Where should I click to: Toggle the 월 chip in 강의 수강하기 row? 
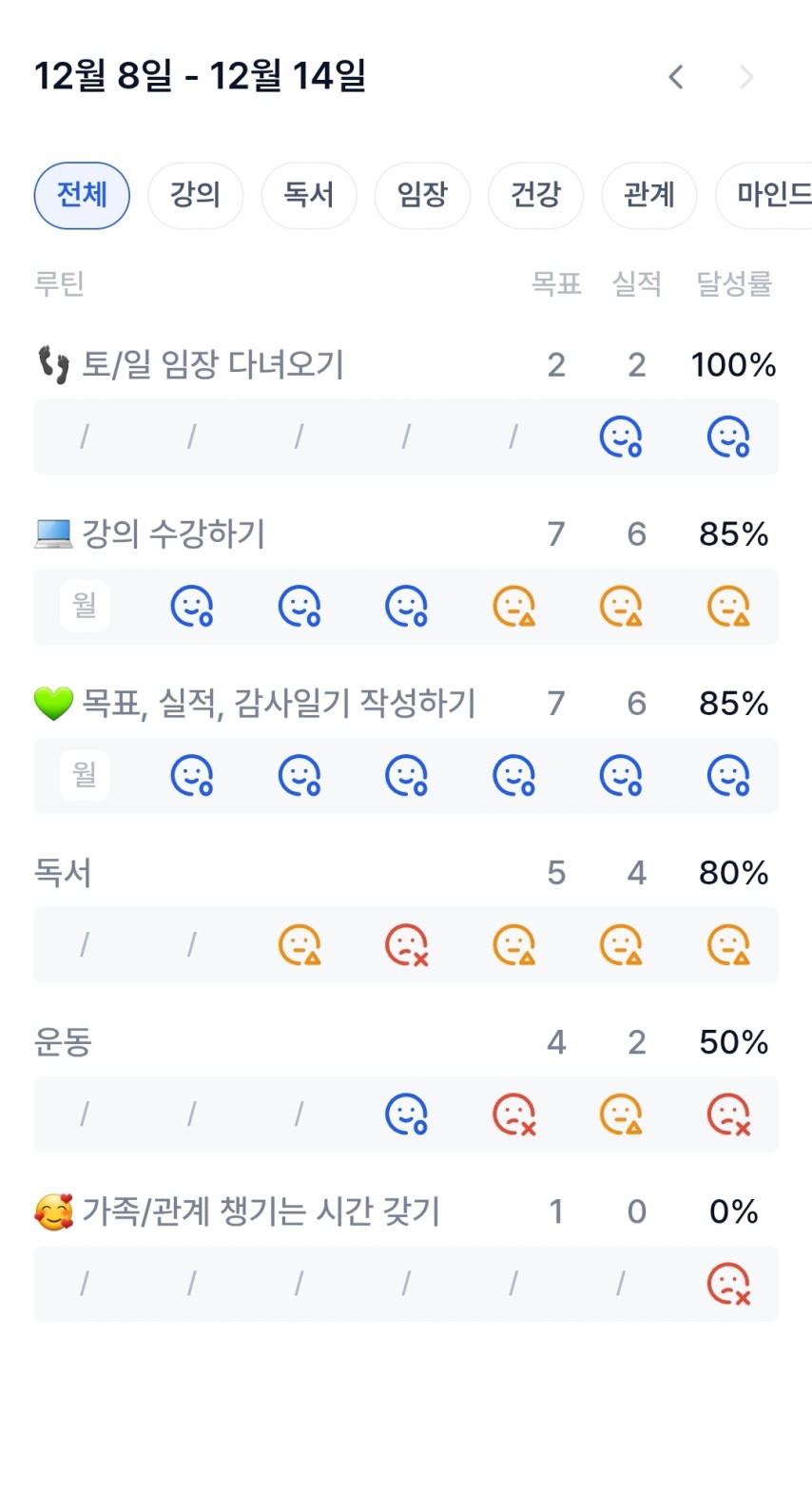(x=85, y=606)
